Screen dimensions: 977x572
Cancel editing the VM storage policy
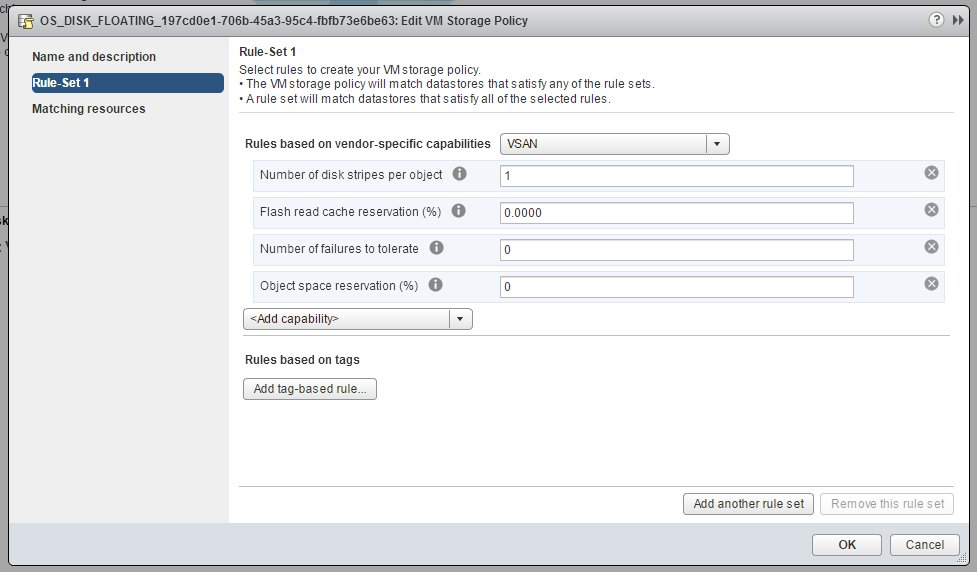pyautogui.click(x=923, y=545)
